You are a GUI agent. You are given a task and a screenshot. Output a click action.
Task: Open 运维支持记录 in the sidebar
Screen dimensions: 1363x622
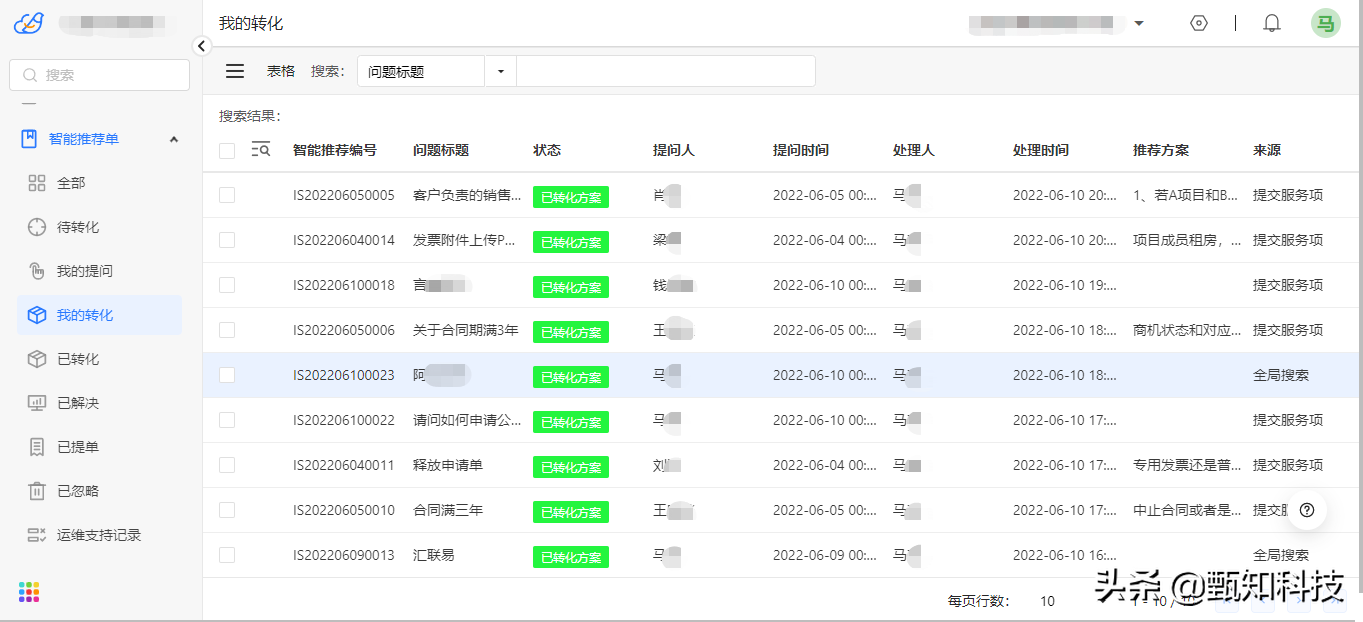[99, 535]
